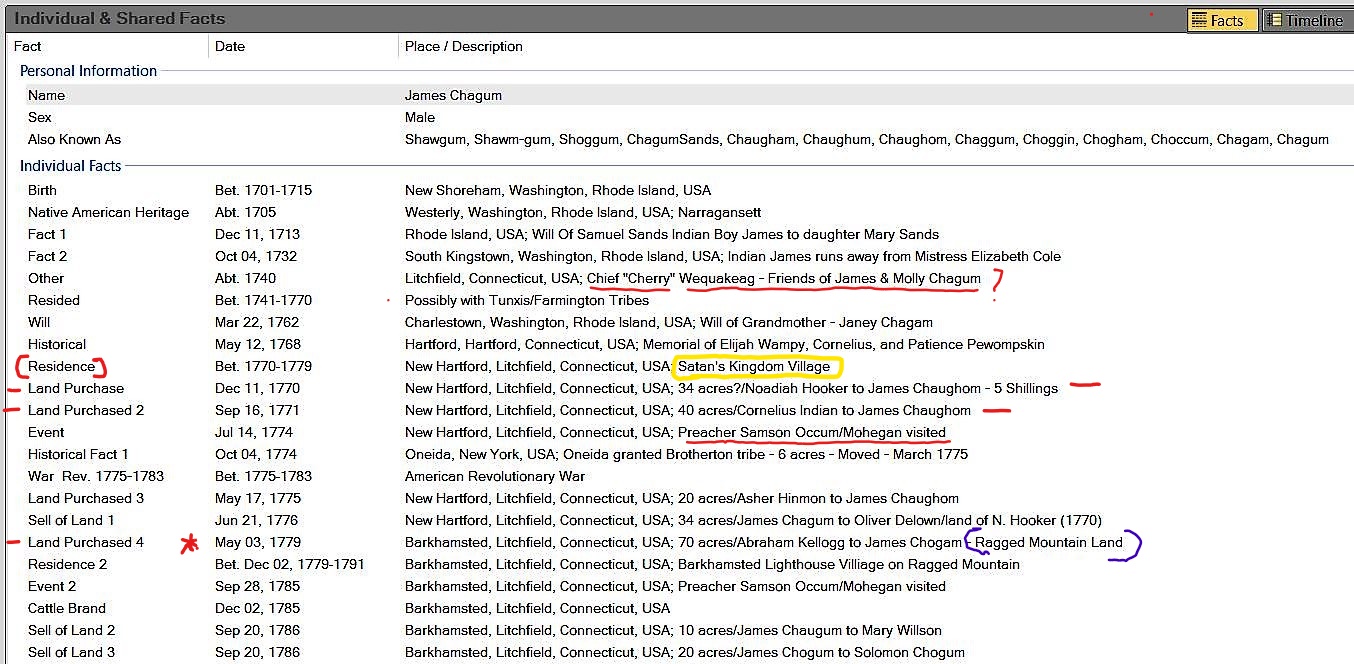Open the Also Known As row
The image size is (1354, 664).
coord(74,139)
